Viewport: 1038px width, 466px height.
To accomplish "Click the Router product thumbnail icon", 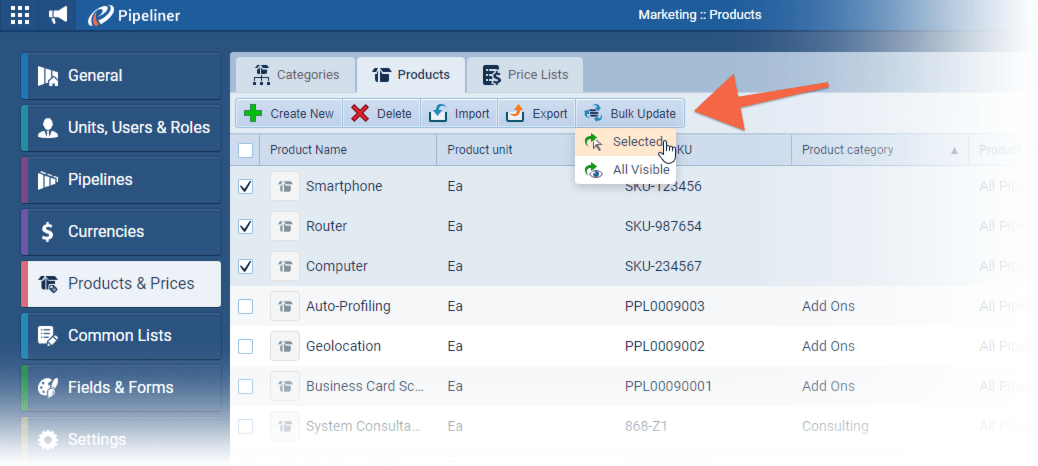I will pyautogui.click(x=285, y=226).
